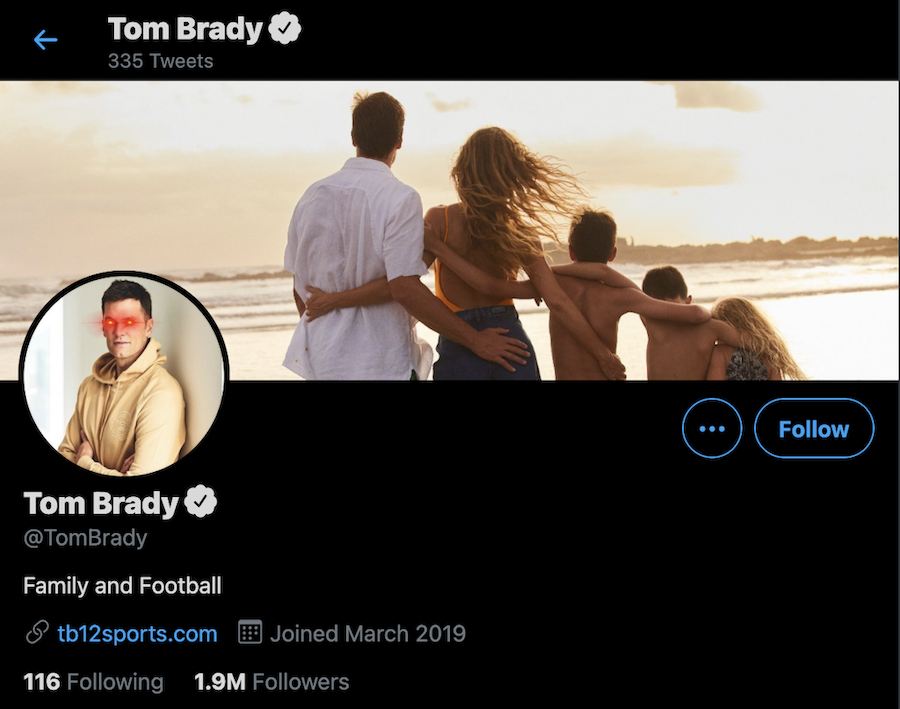
Task: Click the Joined March 2019 text
Action: 367,633
